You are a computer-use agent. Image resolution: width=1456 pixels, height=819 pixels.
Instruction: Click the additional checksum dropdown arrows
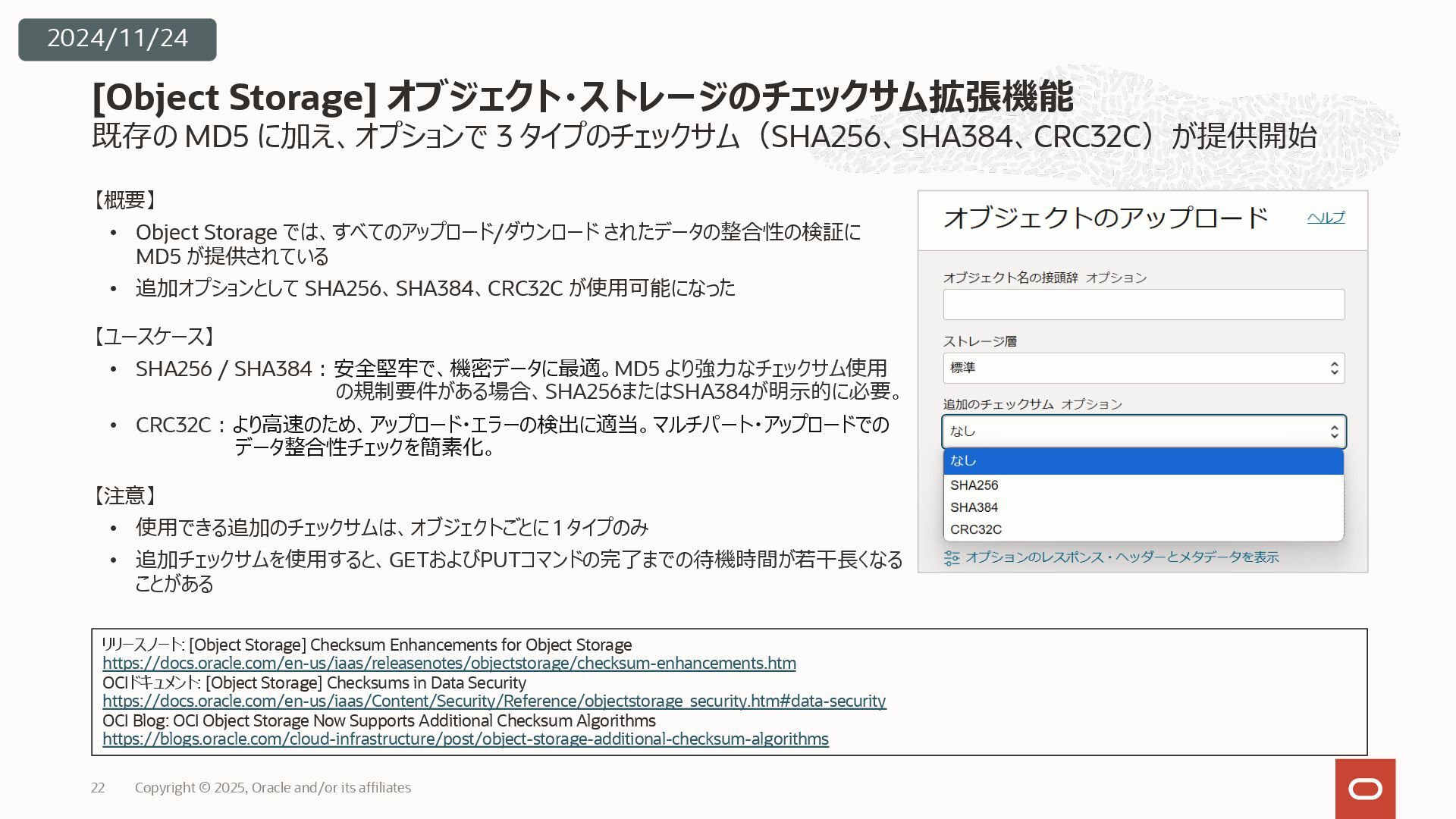[1334, 431]
